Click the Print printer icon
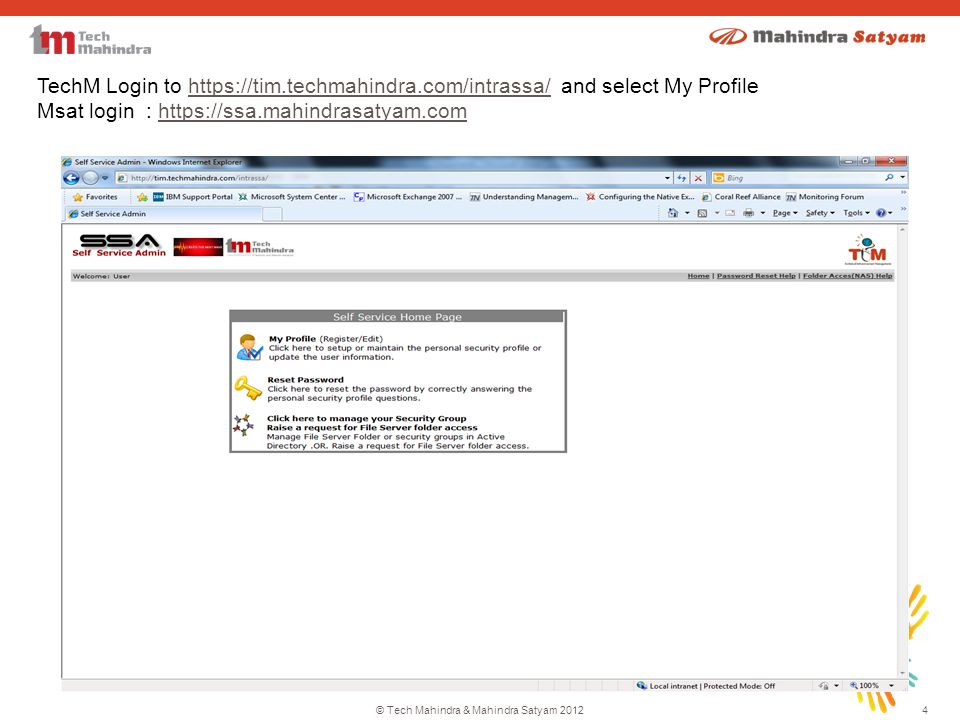960x720 pixels. click(x=748, y=213)
